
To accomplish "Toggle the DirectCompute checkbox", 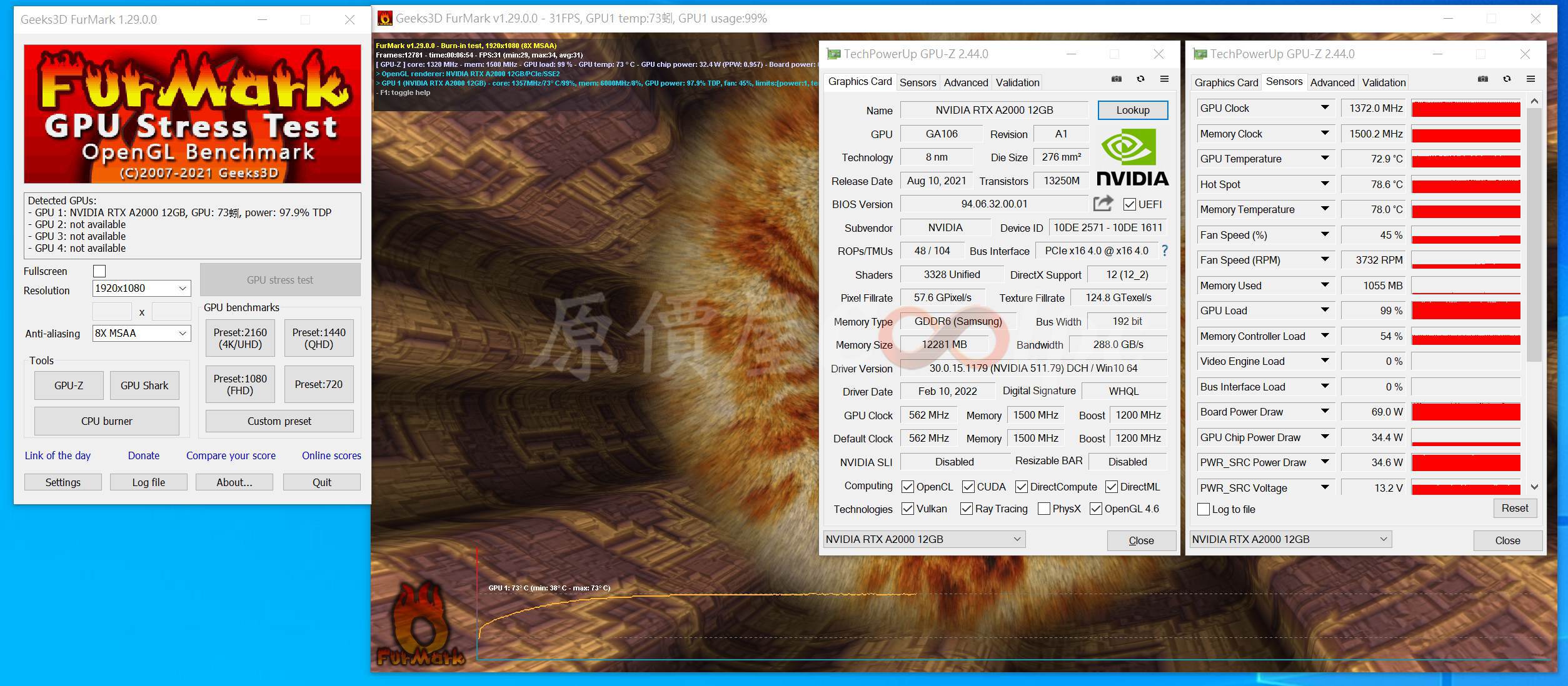I will click(1021, 487).
